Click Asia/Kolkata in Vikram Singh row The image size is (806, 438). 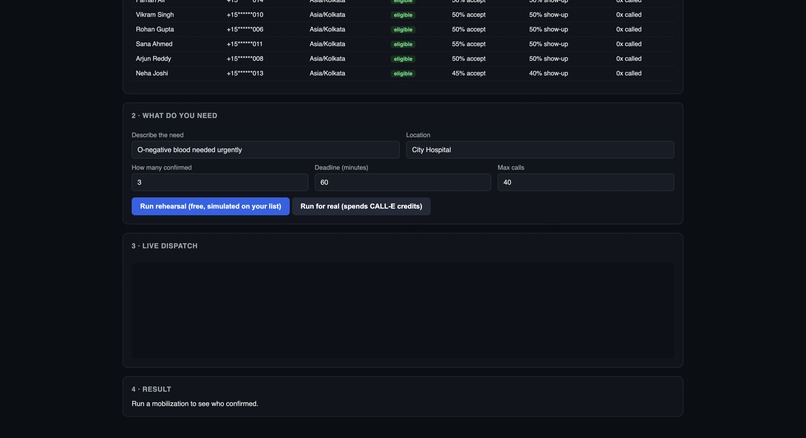click(327, 15)
